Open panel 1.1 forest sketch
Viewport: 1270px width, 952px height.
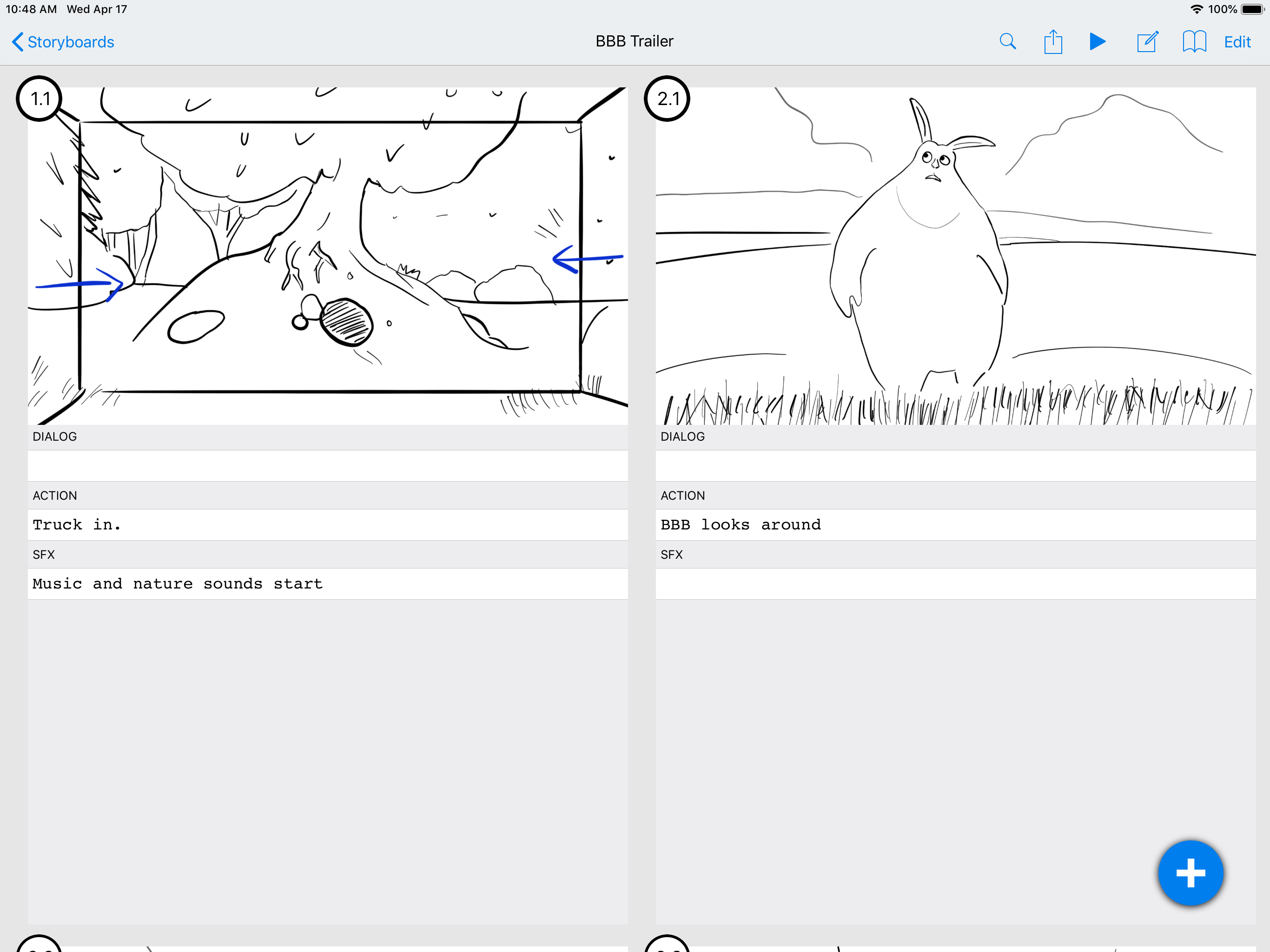[327, 256]
